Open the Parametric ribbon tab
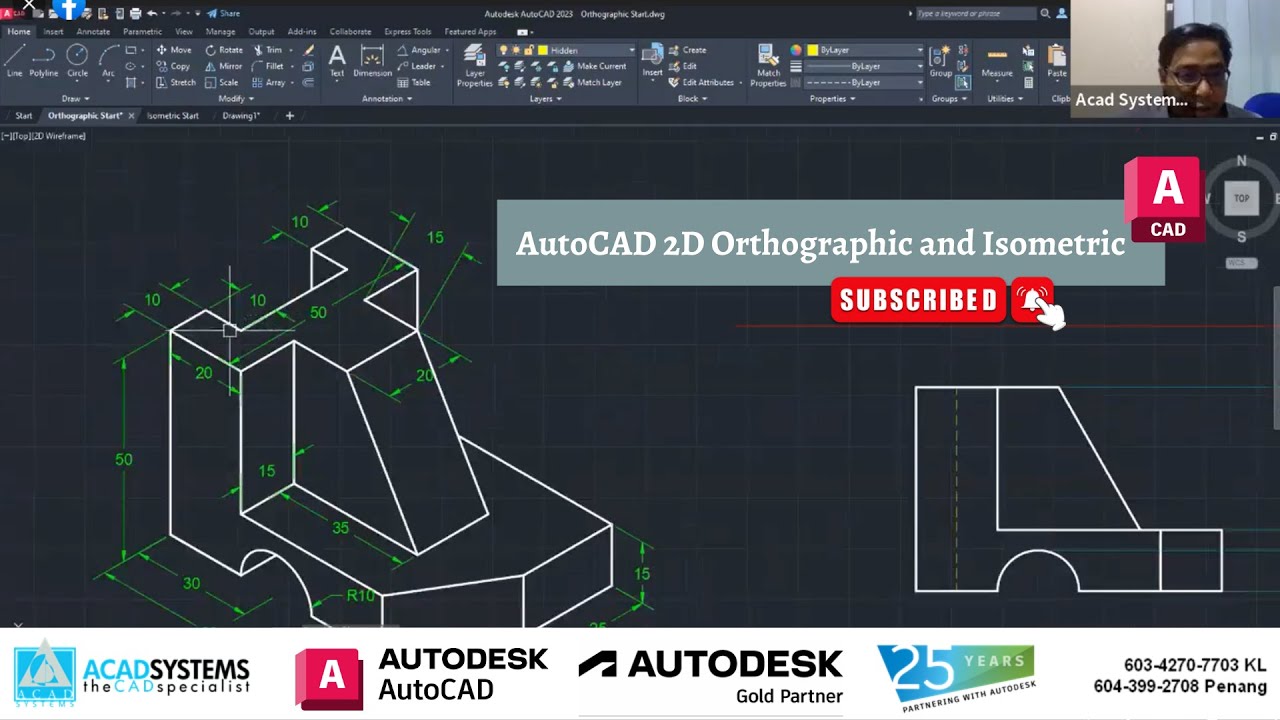 click(x=142, y=31)
